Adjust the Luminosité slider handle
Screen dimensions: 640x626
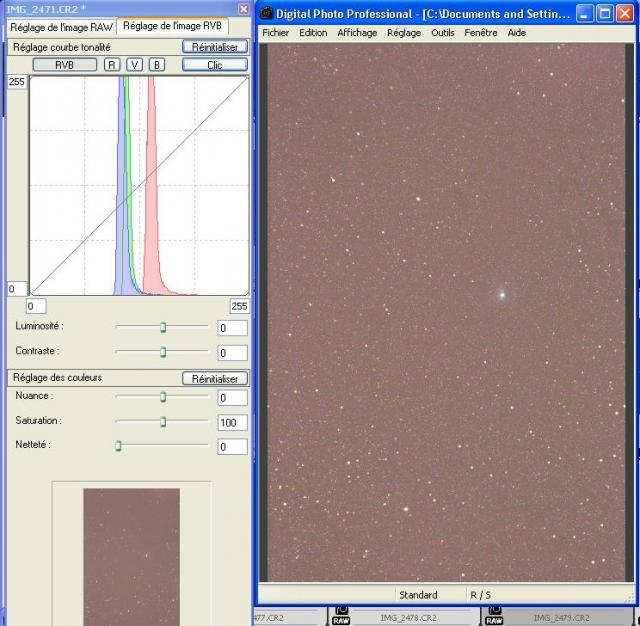click(x=163, y=327)
